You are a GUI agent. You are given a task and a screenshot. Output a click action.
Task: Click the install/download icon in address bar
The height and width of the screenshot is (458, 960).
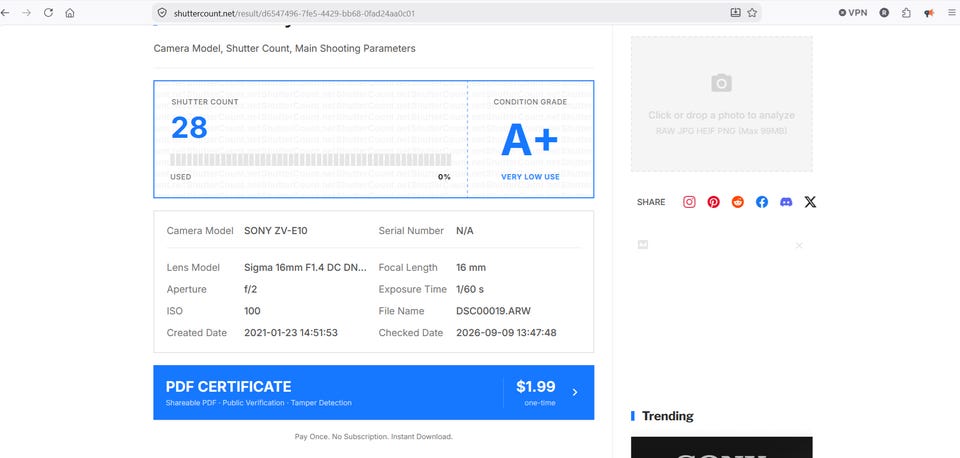pyautogui.click(x=735, y=12)
